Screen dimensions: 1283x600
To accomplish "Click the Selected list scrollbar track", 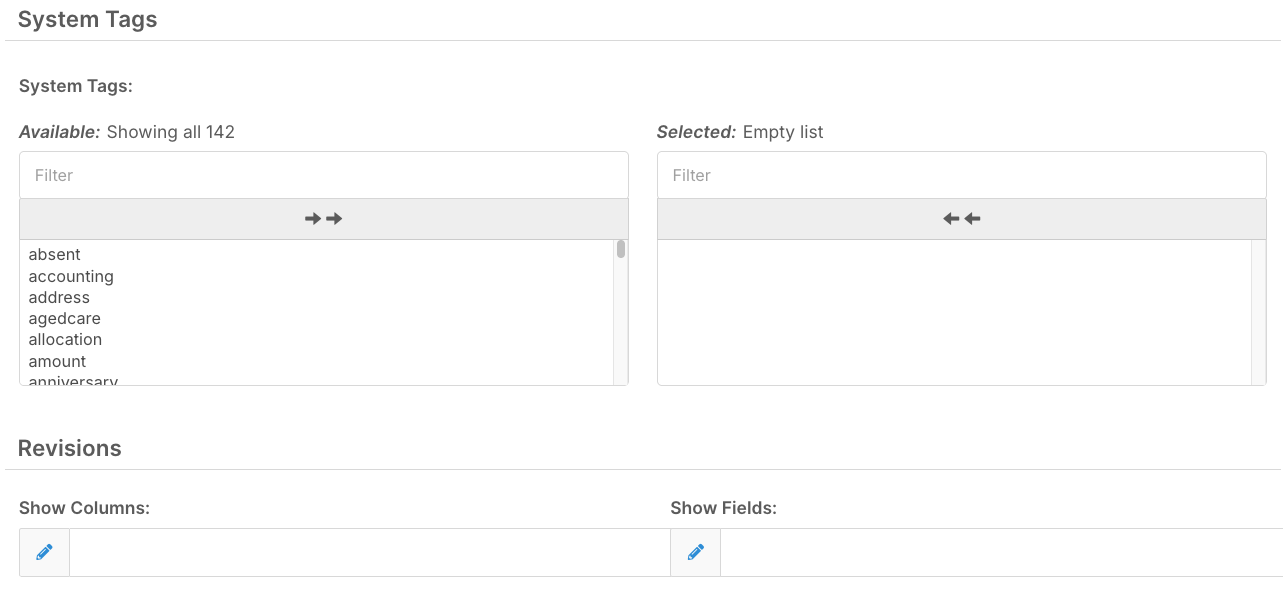I will tap(1258, 312).
